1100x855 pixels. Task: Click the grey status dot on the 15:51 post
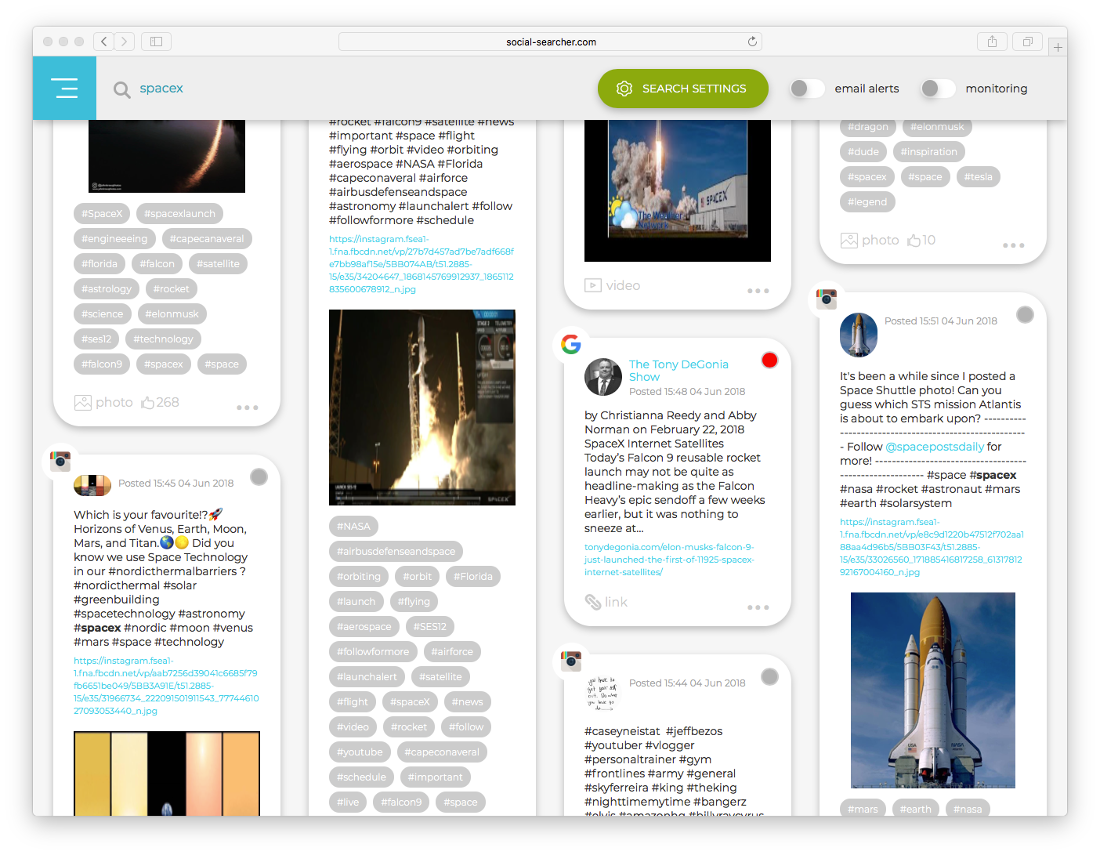1025,315
